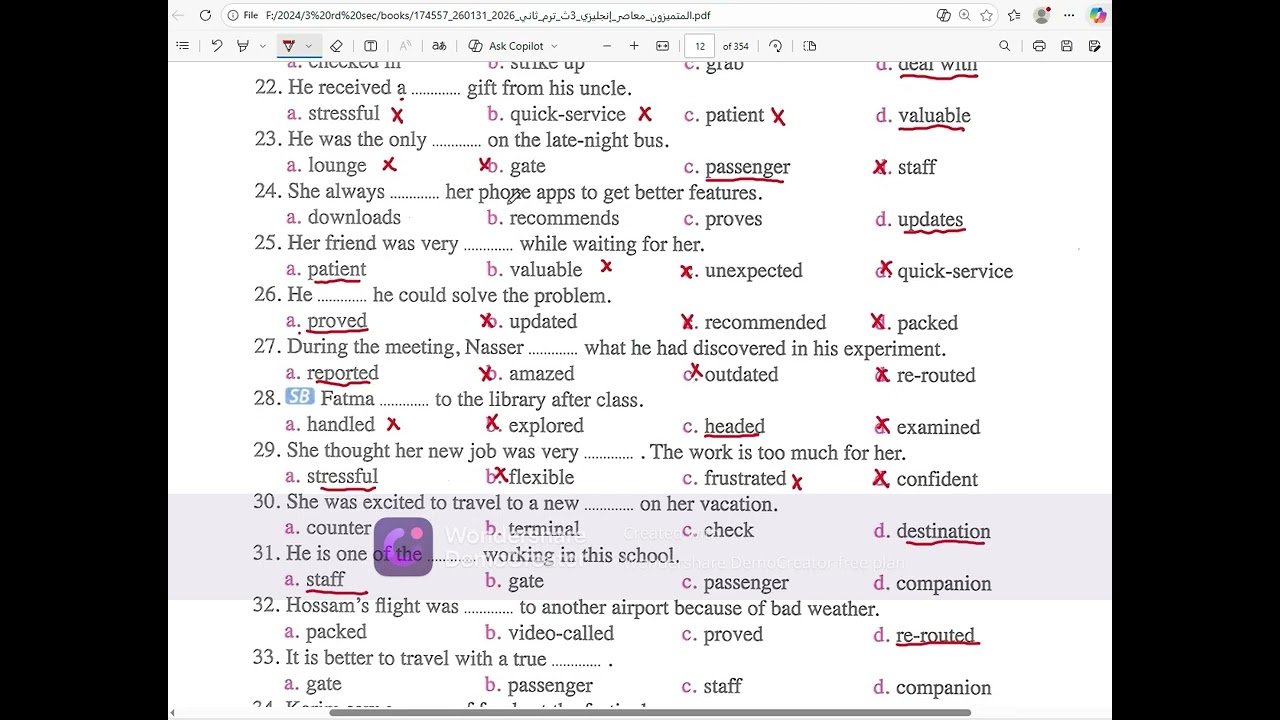
Task: Rotate the PDF page
Action: point(776,46)
